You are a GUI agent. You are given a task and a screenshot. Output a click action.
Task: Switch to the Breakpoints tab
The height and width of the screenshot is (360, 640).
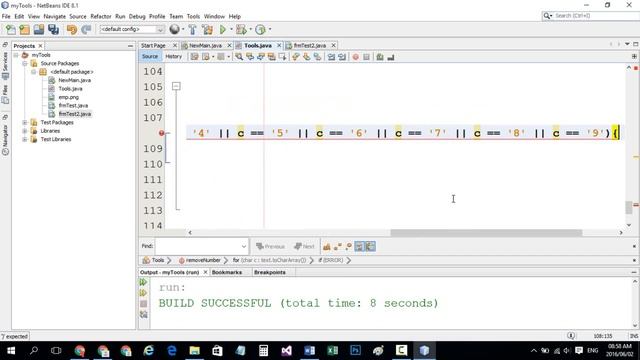click(270, 272)
